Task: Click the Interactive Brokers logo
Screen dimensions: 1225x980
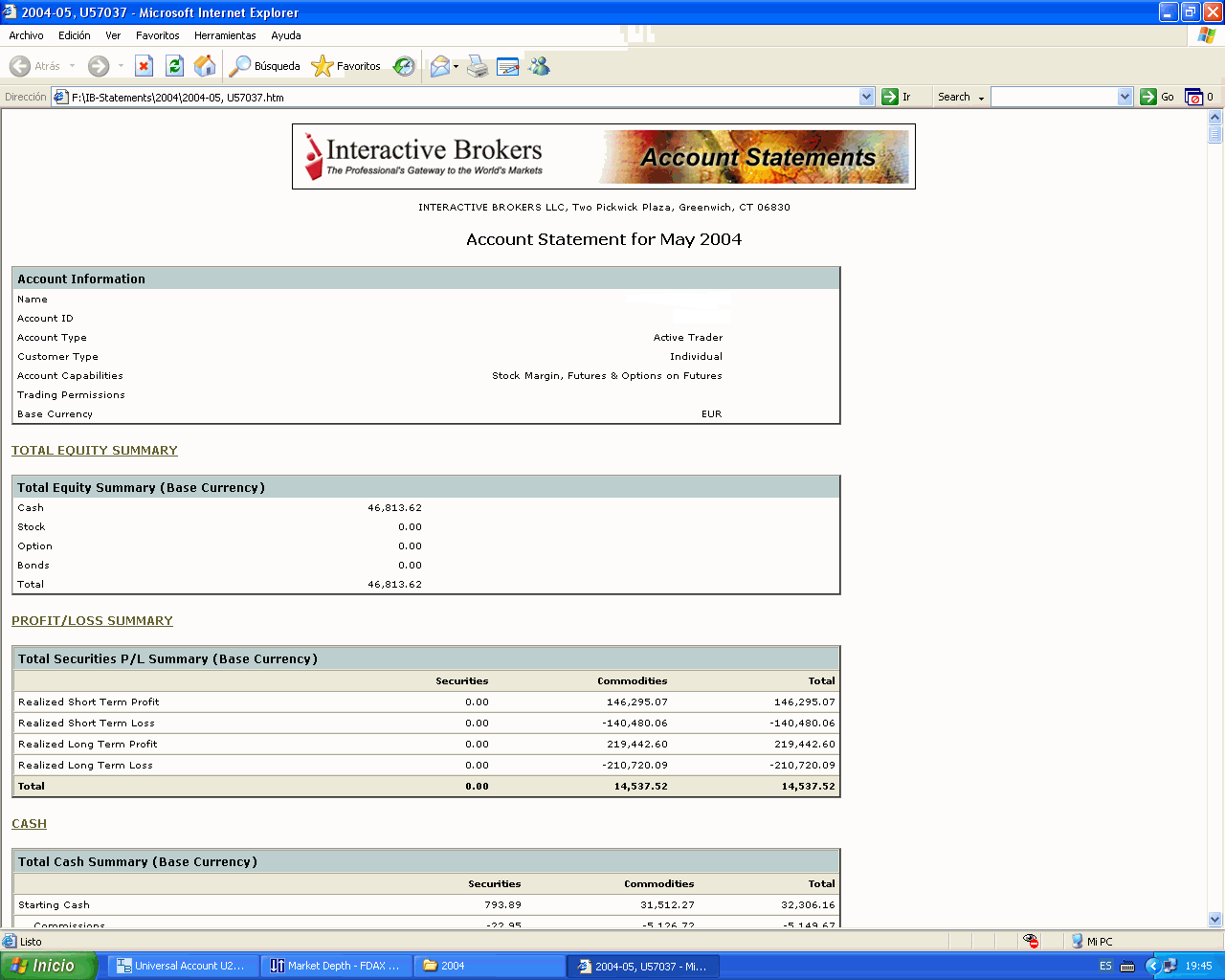Action: [423, 156]
